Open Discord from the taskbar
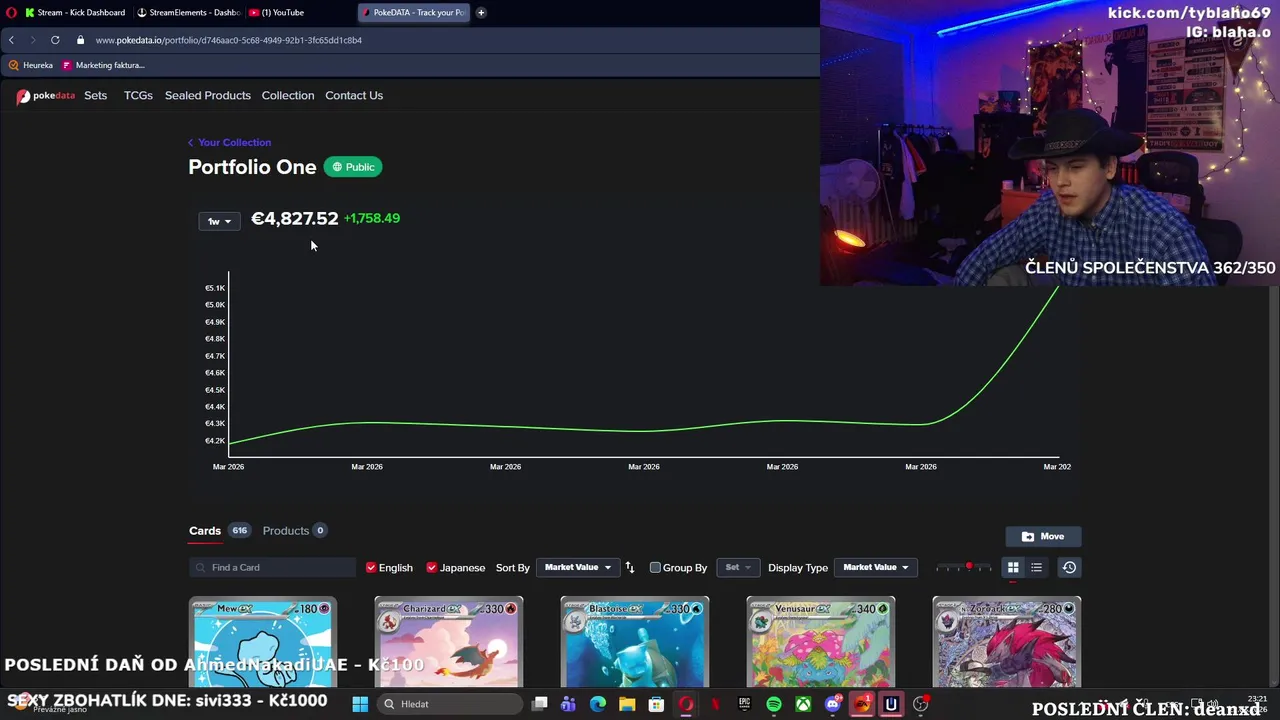 (832, 704)
